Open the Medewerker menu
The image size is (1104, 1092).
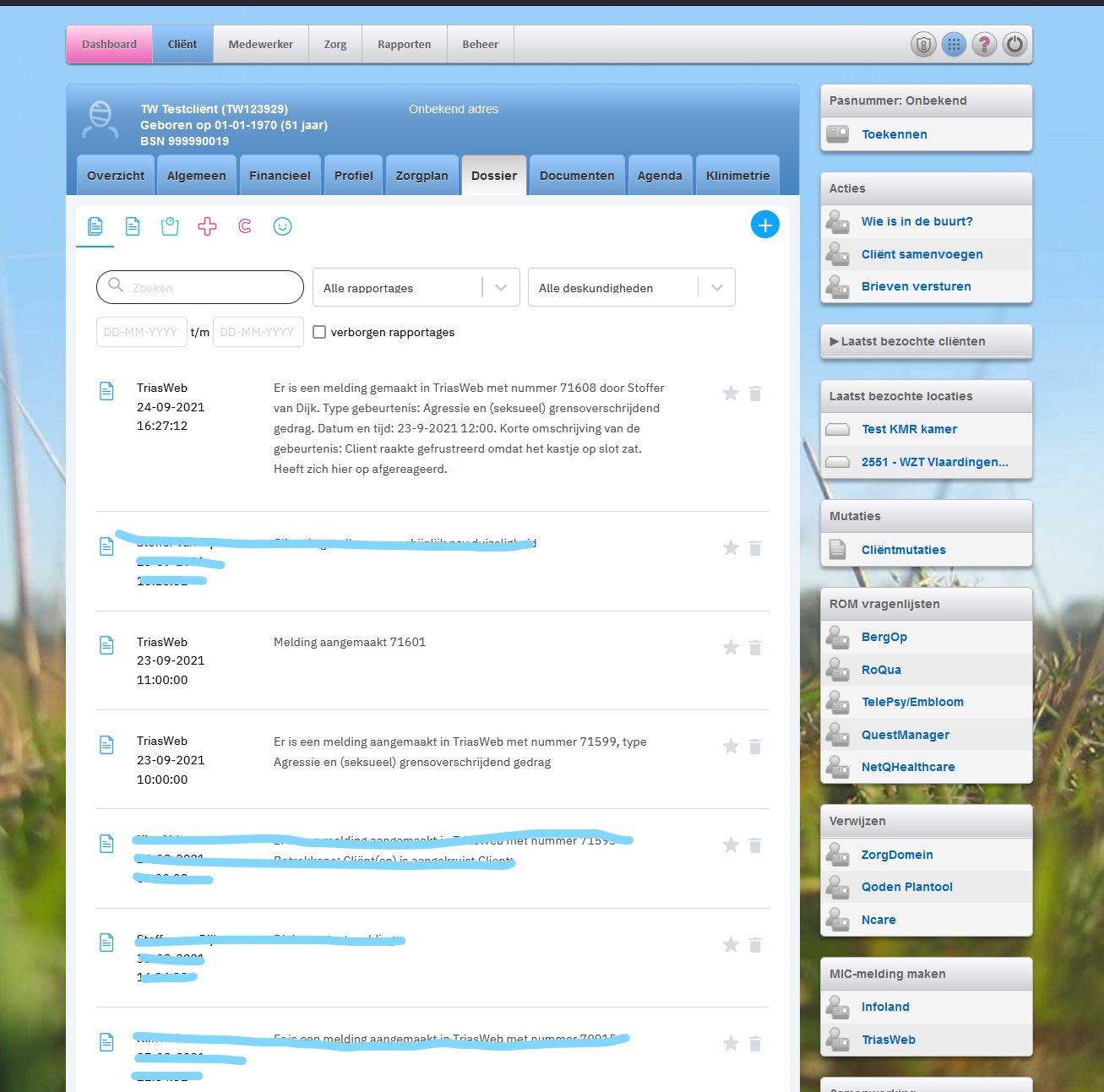click(260, 45)
